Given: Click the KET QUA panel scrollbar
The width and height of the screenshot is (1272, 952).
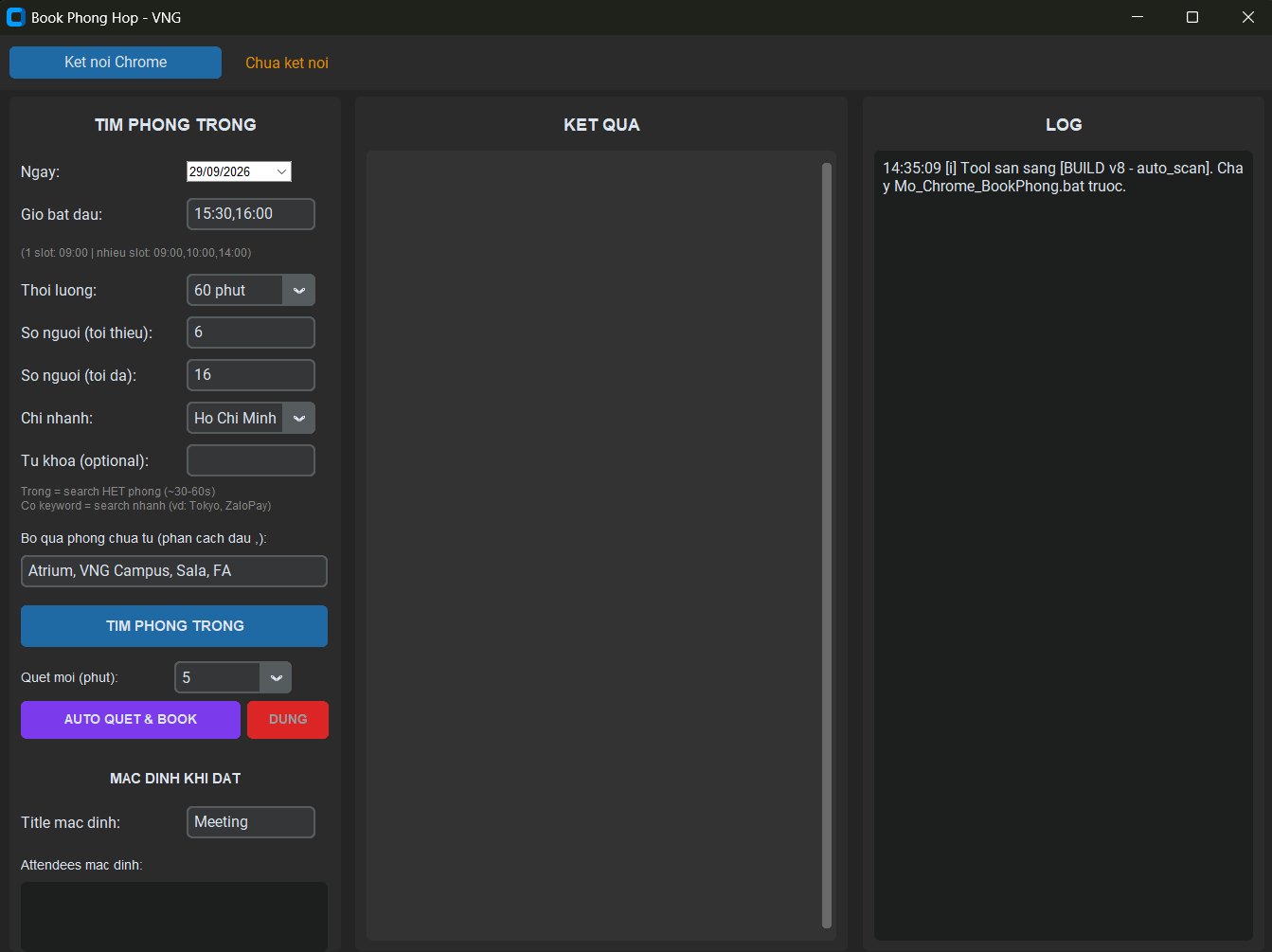Looking at the screenshot, I should pyautogui.click(x=827, y=546).
